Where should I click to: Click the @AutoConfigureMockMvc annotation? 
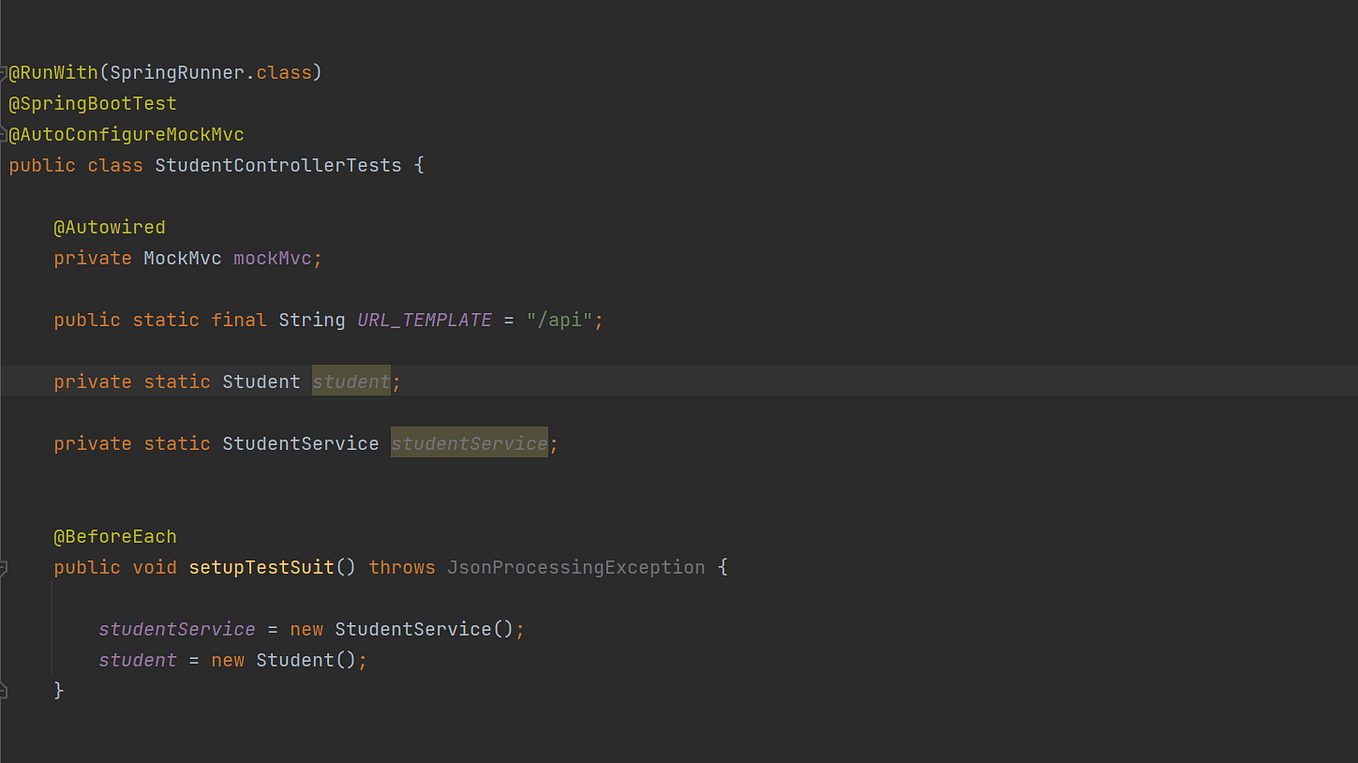pos(126,134)
